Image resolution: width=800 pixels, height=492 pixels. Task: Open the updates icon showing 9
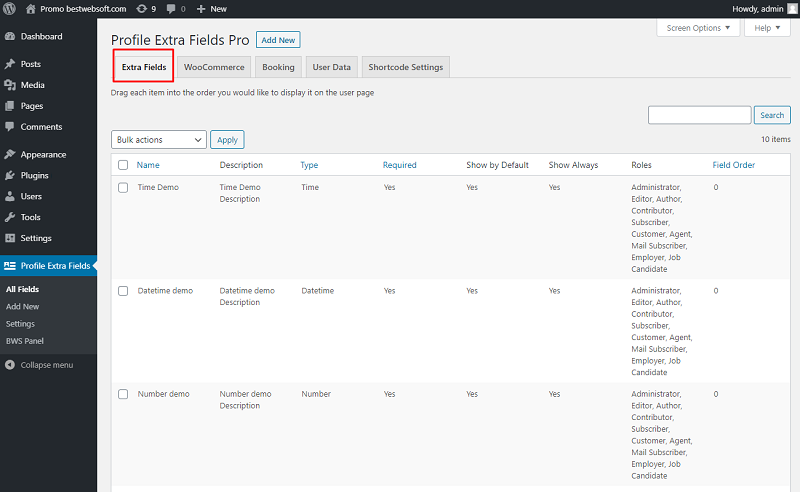click(x=141, y=9)
